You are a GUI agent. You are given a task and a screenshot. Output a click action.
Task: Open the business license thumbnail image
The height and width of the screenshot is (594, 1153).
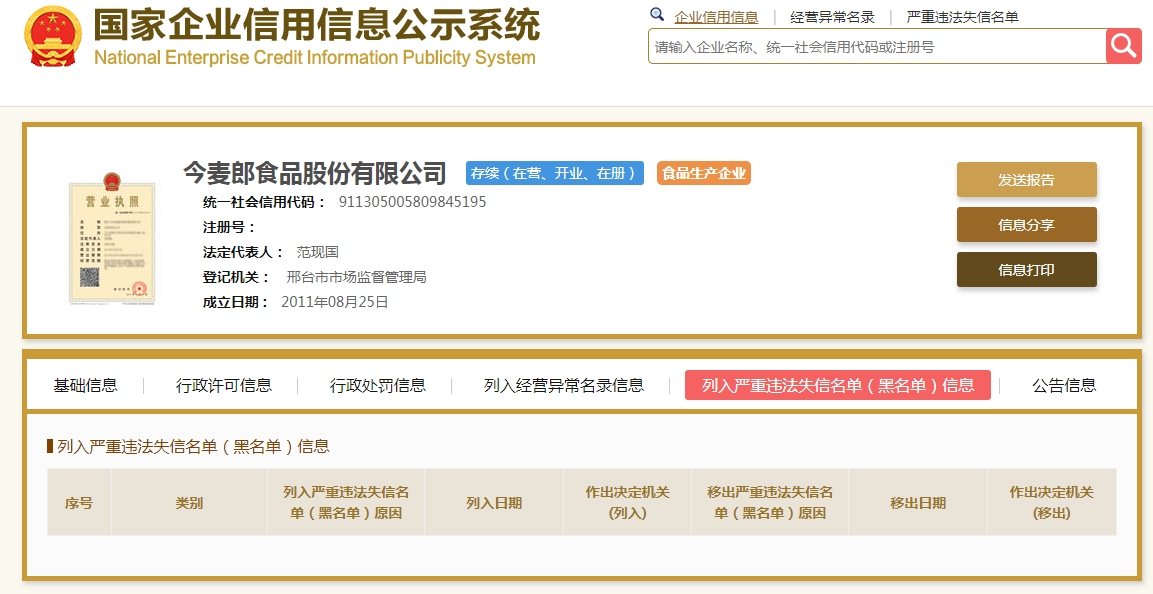112,238
